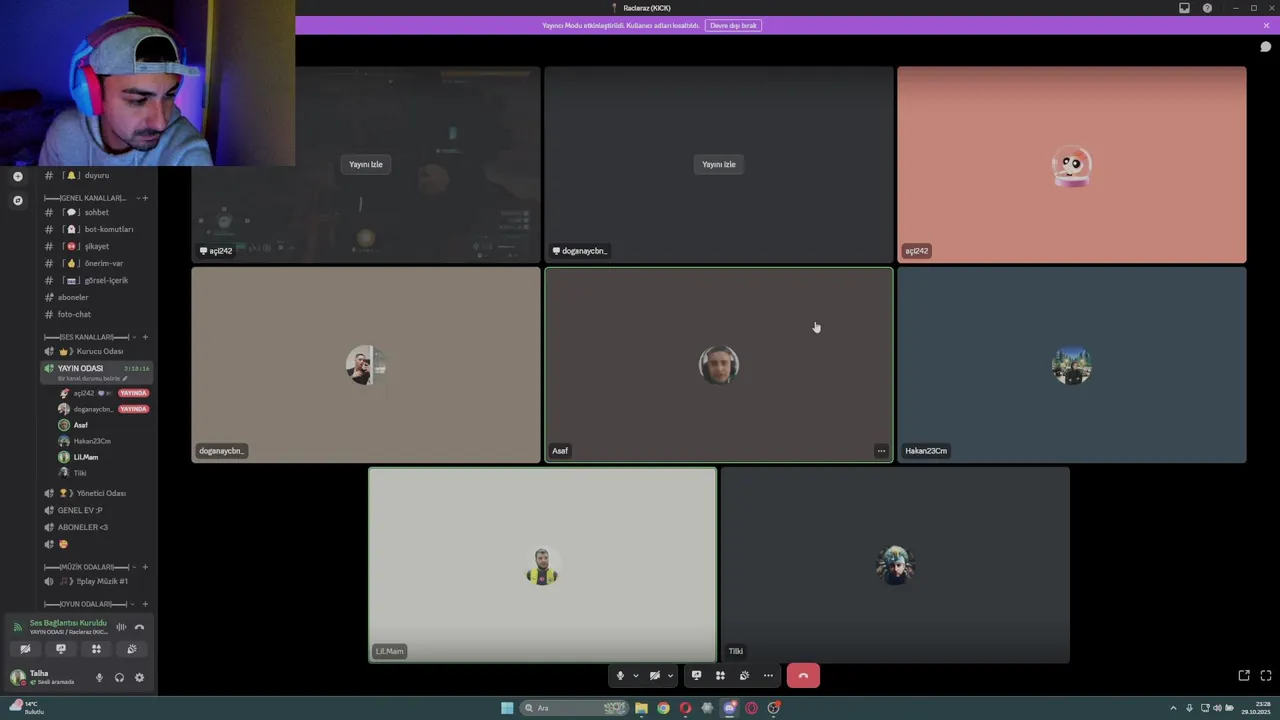Share your screen from call bar
The width and height of the screenshot is (1280, 720).
click(696, 676)
